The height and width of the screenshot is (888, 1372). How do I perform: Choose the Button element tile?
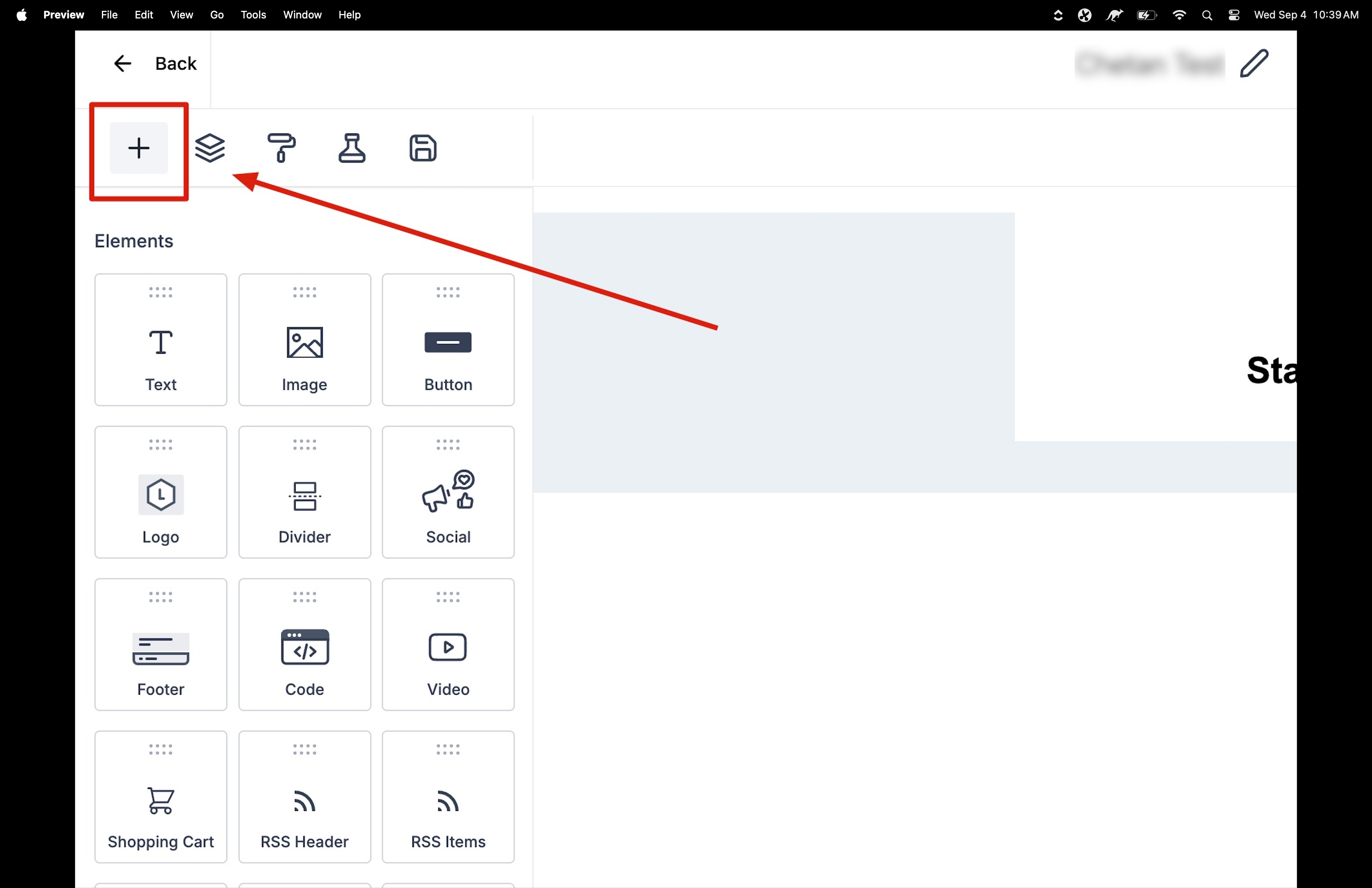(x=448, y=340)
